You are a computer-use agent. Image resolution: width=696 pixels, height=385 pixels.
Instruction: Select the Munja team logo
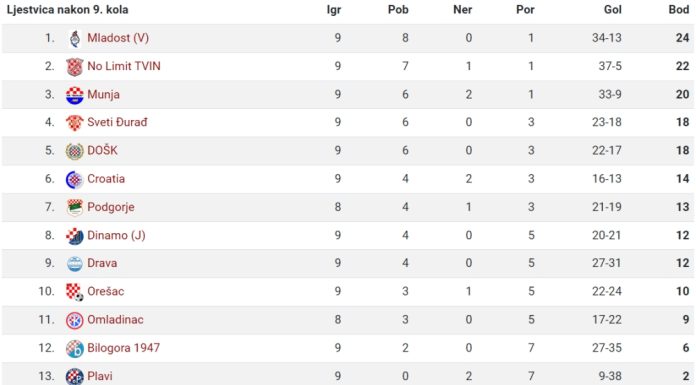pyautogui.click(x=75, y=95)
